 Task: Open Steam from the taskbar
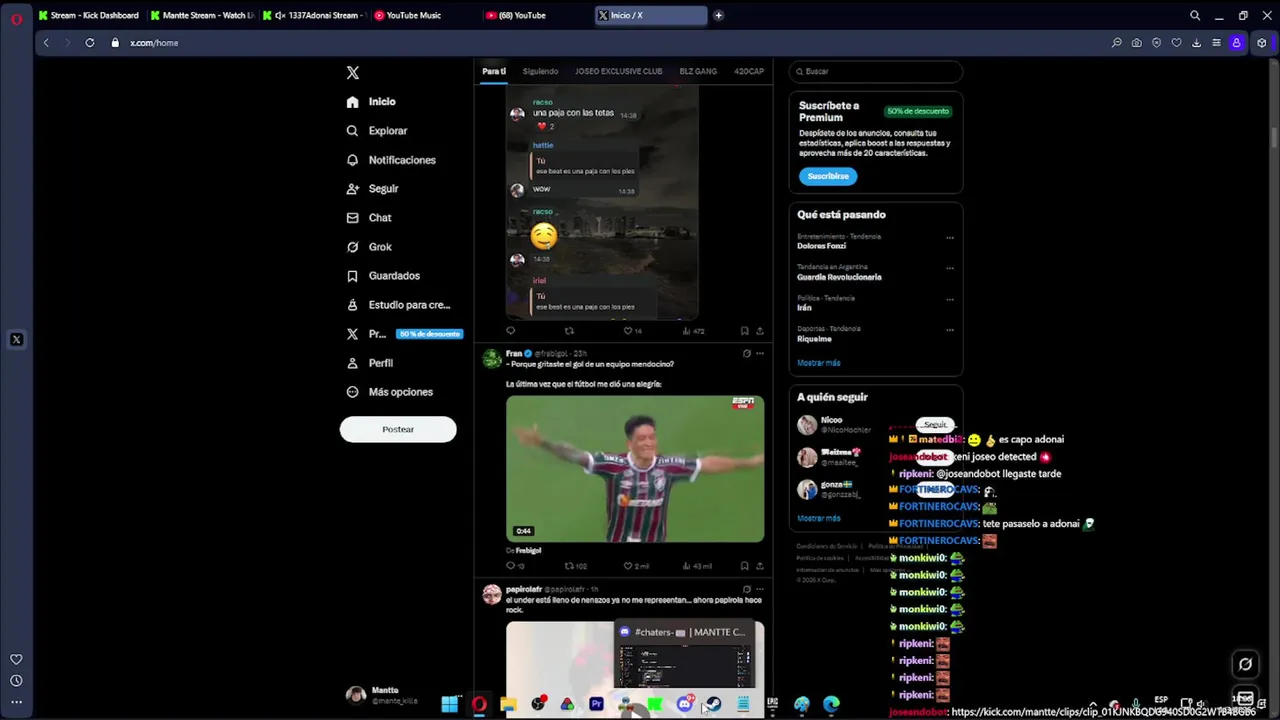click(713, 705)
